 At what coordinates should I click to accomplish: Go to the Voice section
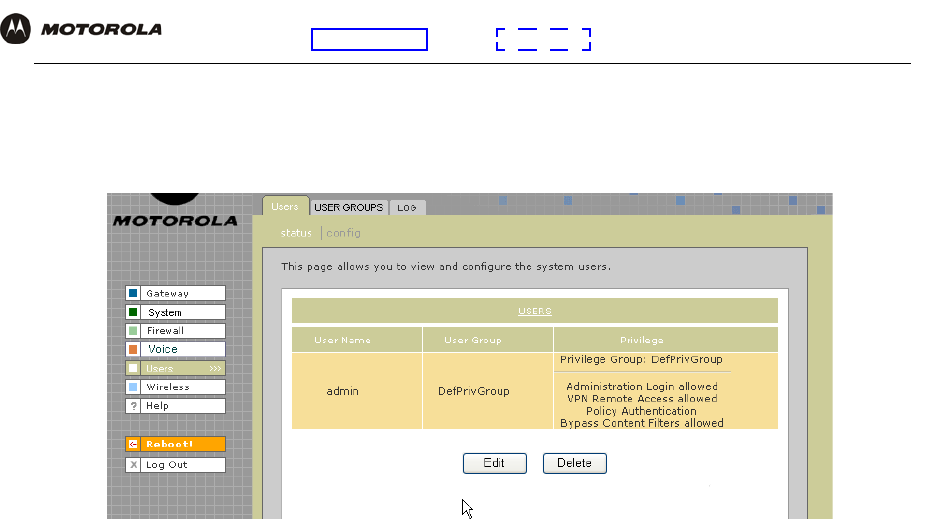[175, 349]
